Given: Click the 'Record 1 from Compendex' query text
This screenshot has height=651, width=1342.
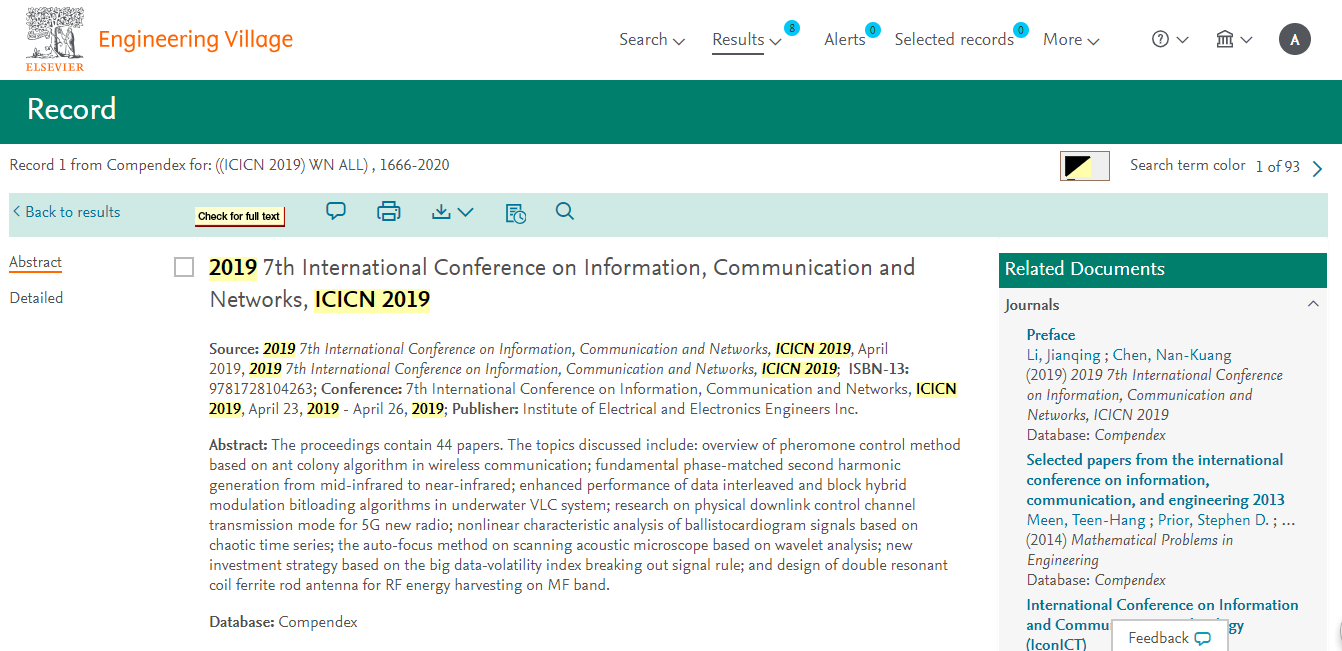Looking at the screenshot, I should [229, 165].
